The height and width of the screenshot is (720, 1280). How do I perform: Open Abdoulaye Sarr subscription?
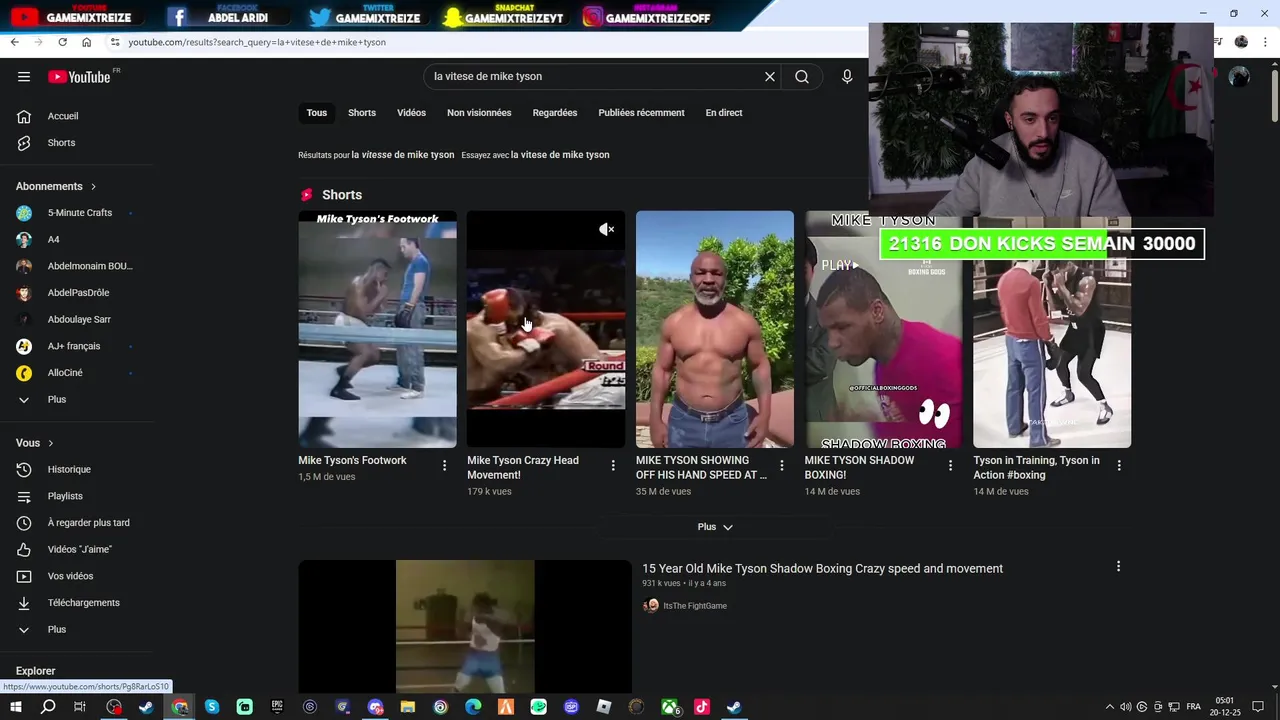click(x=77, y=320)
